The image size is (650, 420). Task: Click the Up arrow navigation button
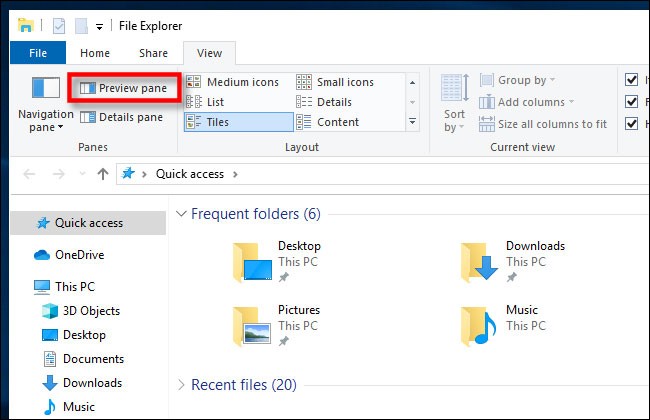point(102,174)
